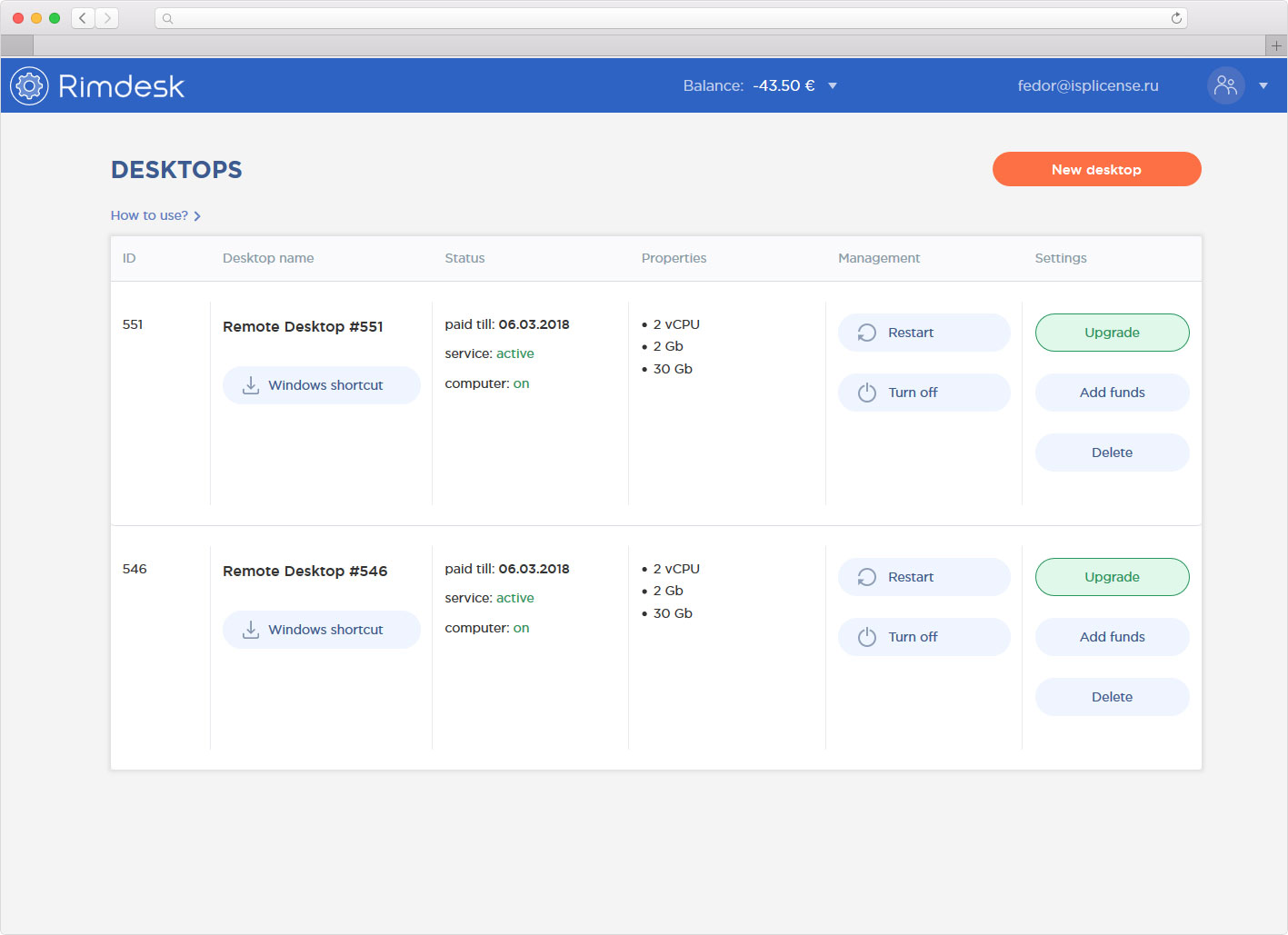Turn off Remote Desktop #546
The height and width of the screenshot is (935, 1288).
pos(924,637)
